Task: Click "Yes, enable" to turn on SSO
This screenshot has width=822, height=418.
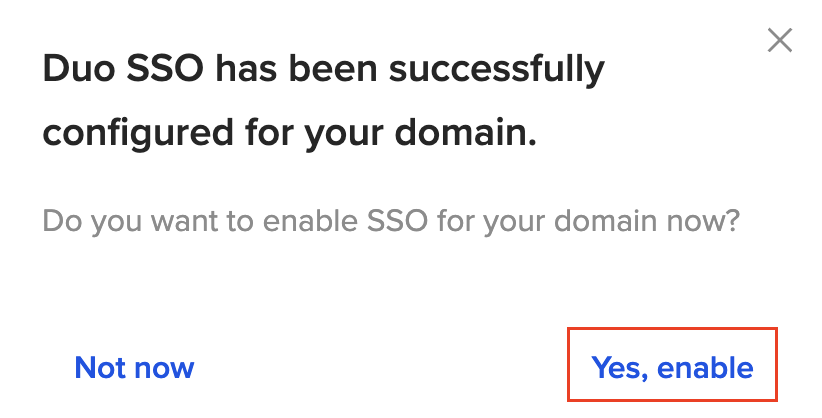Action: pyautogui.click(x=672, y=367)
